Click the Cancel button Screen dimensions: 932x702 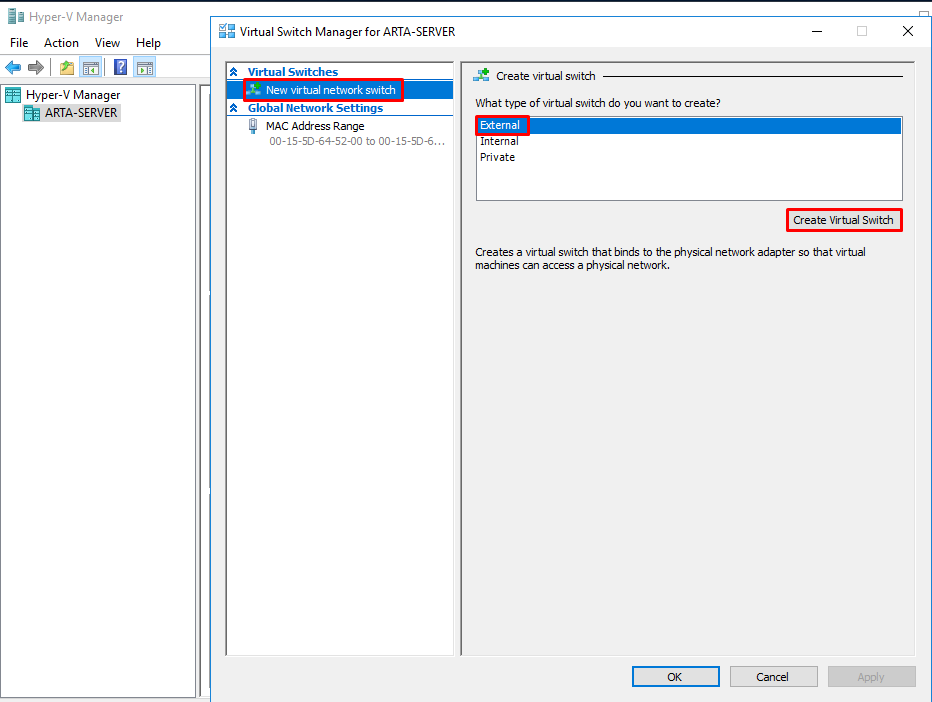tap(773, 677)
